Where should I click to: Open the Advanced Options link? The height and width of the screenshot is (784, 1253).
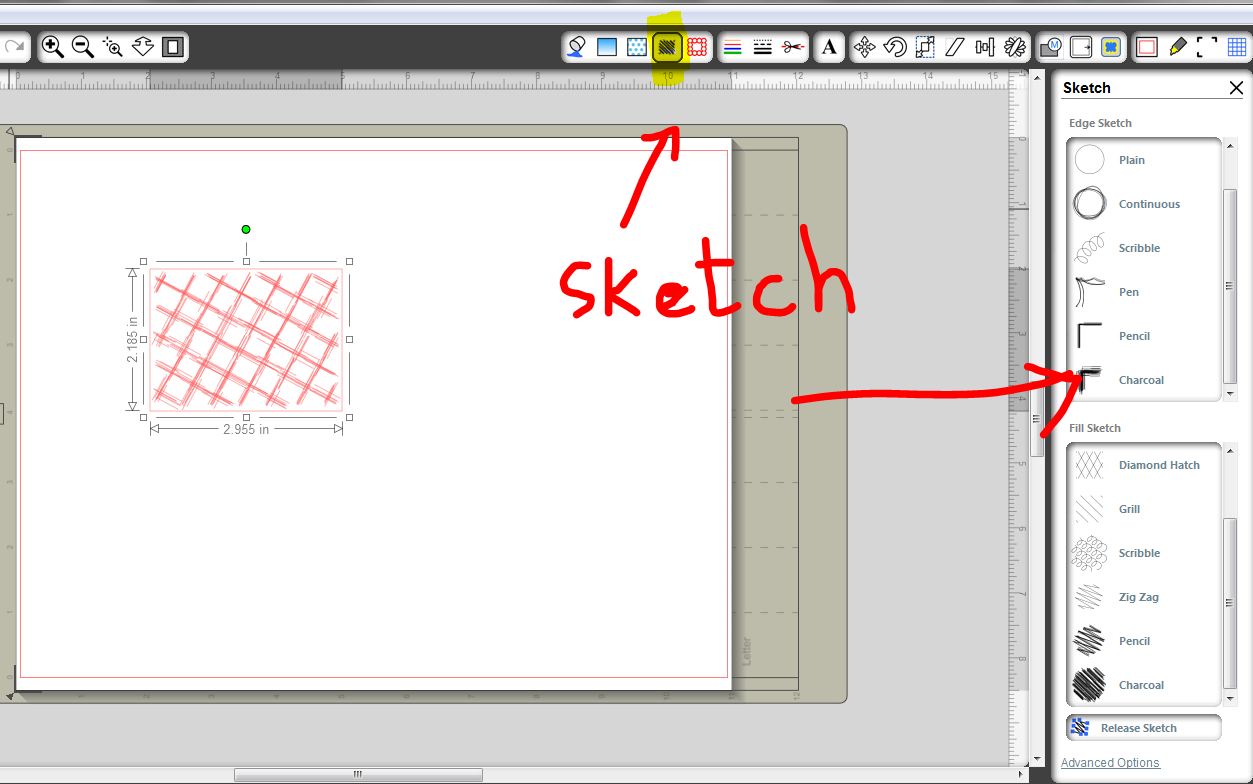[x=1110, y=762]
